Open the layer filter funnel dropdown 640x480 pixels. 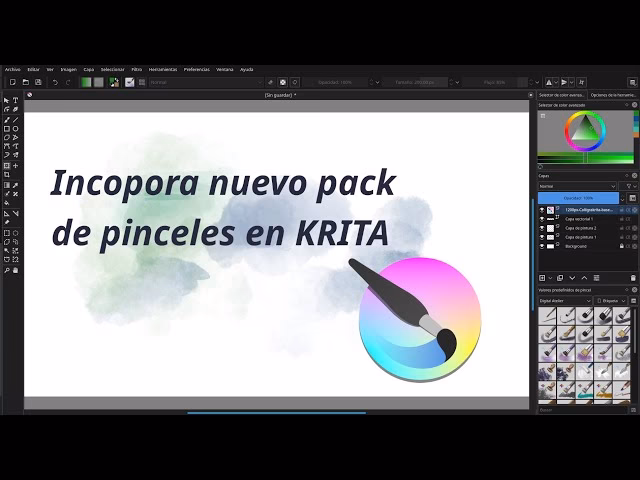629,186
